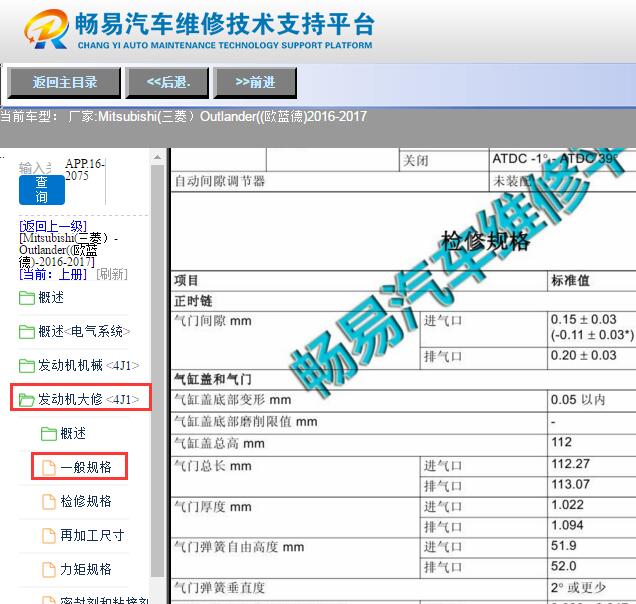Click open-folder icon beside 发动机大修 <4J1>
Viewport: 636px width, 604px height.
pyautogui.click(x=27, y=400)
